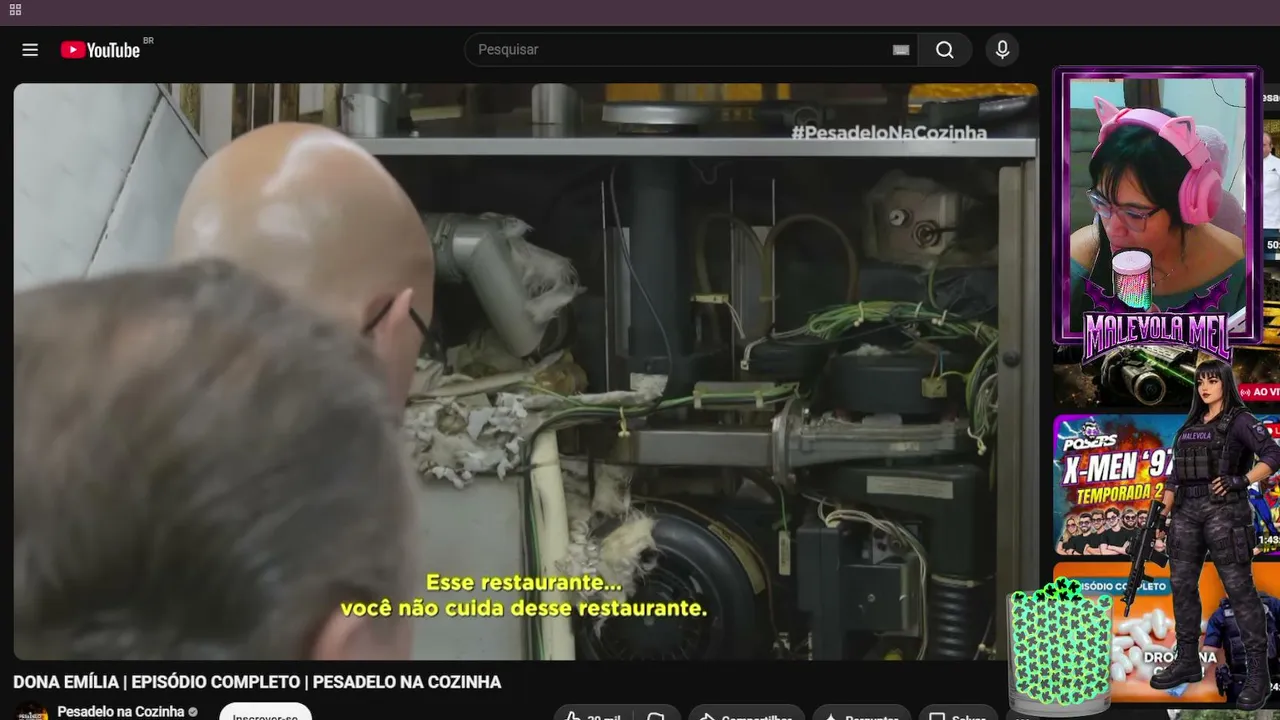Open the YouTube guide hamburger menu

(30, 50)
